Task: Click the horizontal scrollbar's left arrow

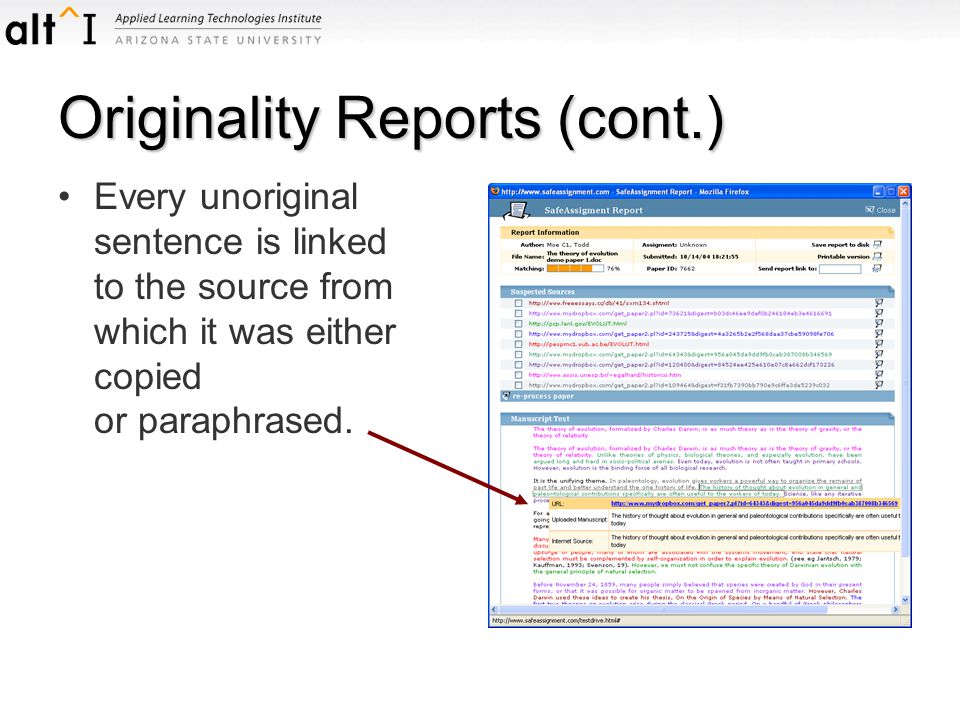Action: [494, 610]
